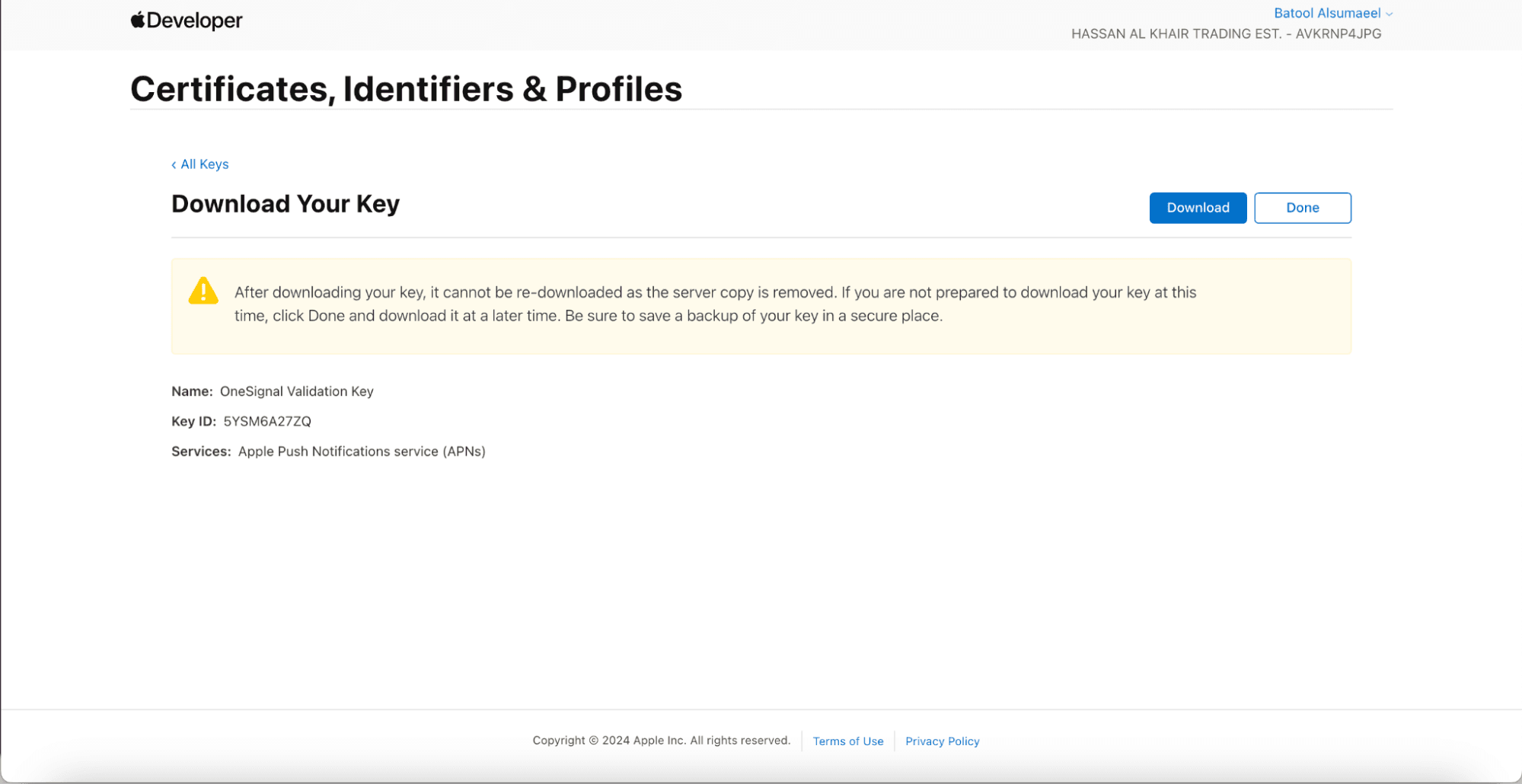Go back to All Keys
Screen dimensions: 1522x784
point(204,164)
